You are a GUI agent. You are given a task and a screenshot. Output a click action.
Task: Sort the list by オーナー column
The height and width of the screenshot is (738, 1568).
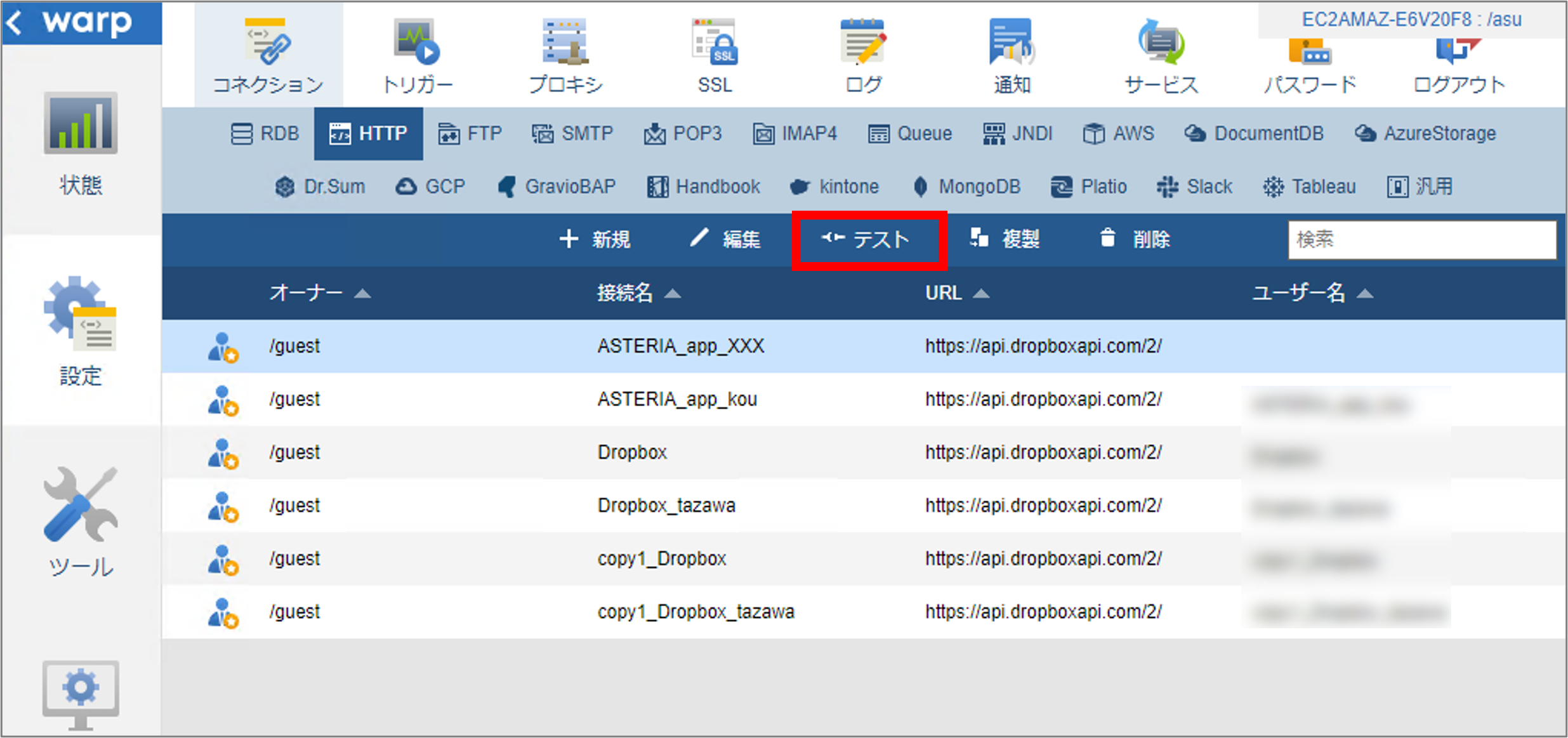(x=319, y=293)
